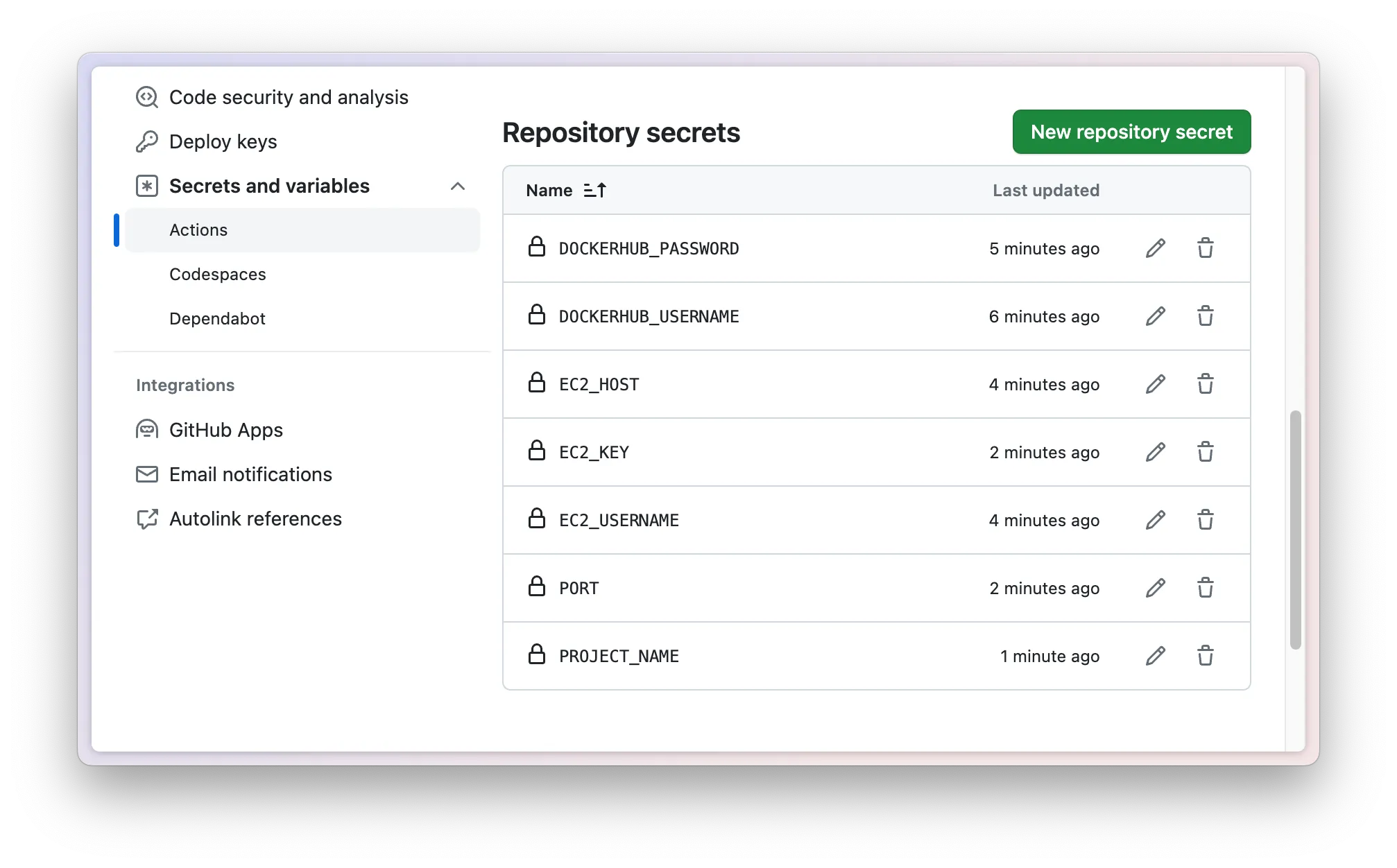Viewport: 1397px width, 868px height.
Task: Edit the DOCKERHUB_PASSWORD secret with pencil icon
Action: point(1155,248)
